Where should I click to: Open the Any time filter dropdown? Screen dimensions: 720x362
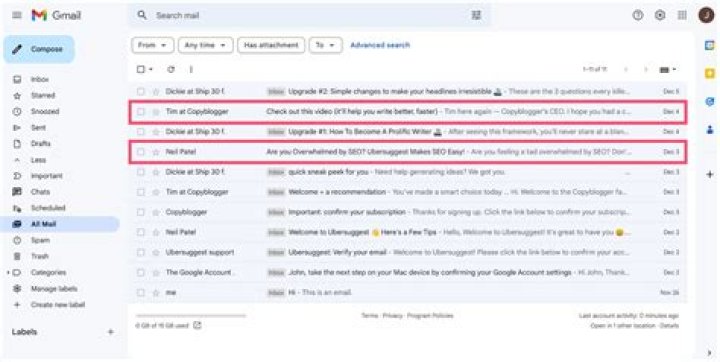coord(205,45)
